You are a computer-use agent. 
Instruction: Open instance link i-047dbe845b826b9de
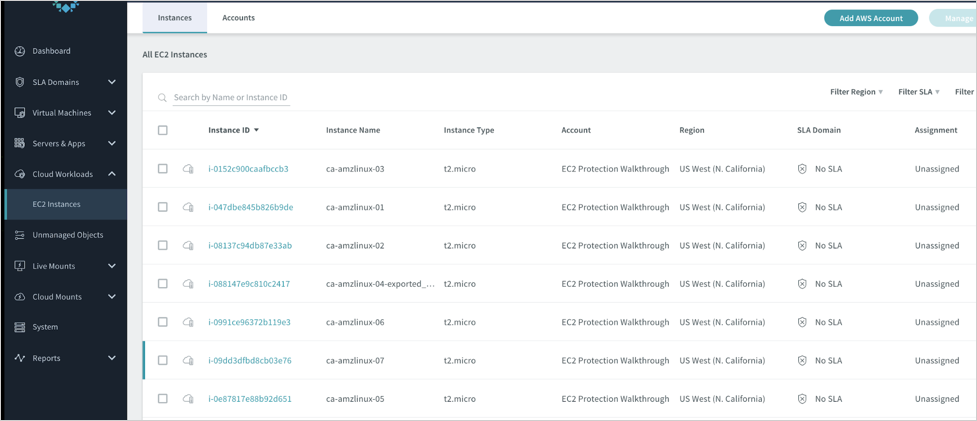(x=250, y=207)
